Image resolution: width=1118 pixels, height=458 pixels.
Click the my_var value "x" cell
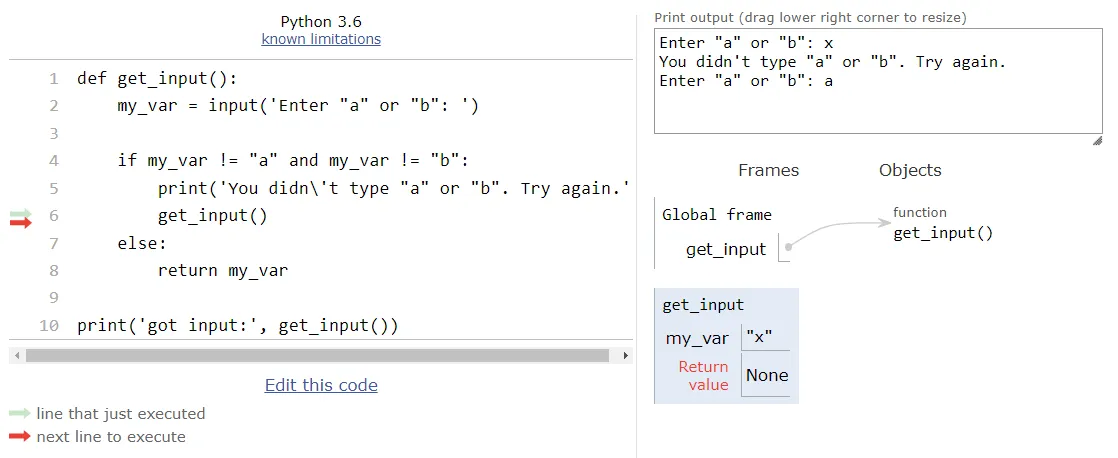(x=764, y=338)
